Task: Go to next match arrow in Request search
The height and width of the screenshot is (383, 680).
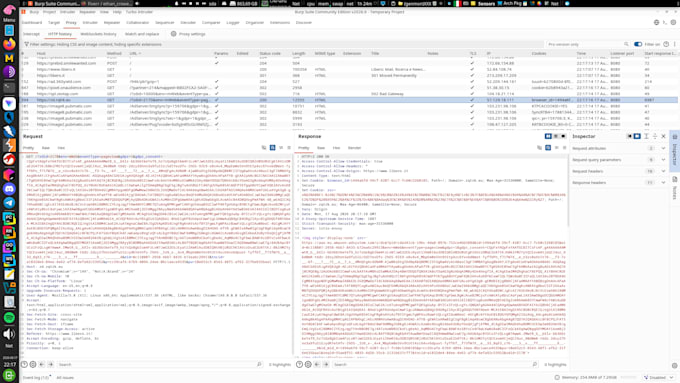Action: [50, 365]
